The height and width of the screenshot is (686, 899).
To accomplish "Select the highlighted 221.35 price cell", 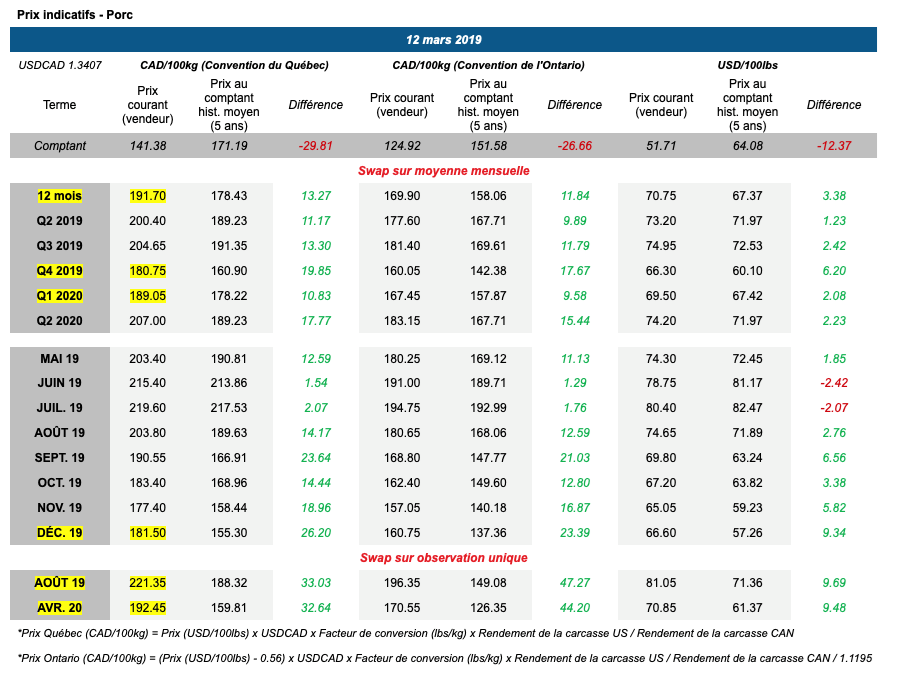I will pyautogui.click(x=147, y=582).
